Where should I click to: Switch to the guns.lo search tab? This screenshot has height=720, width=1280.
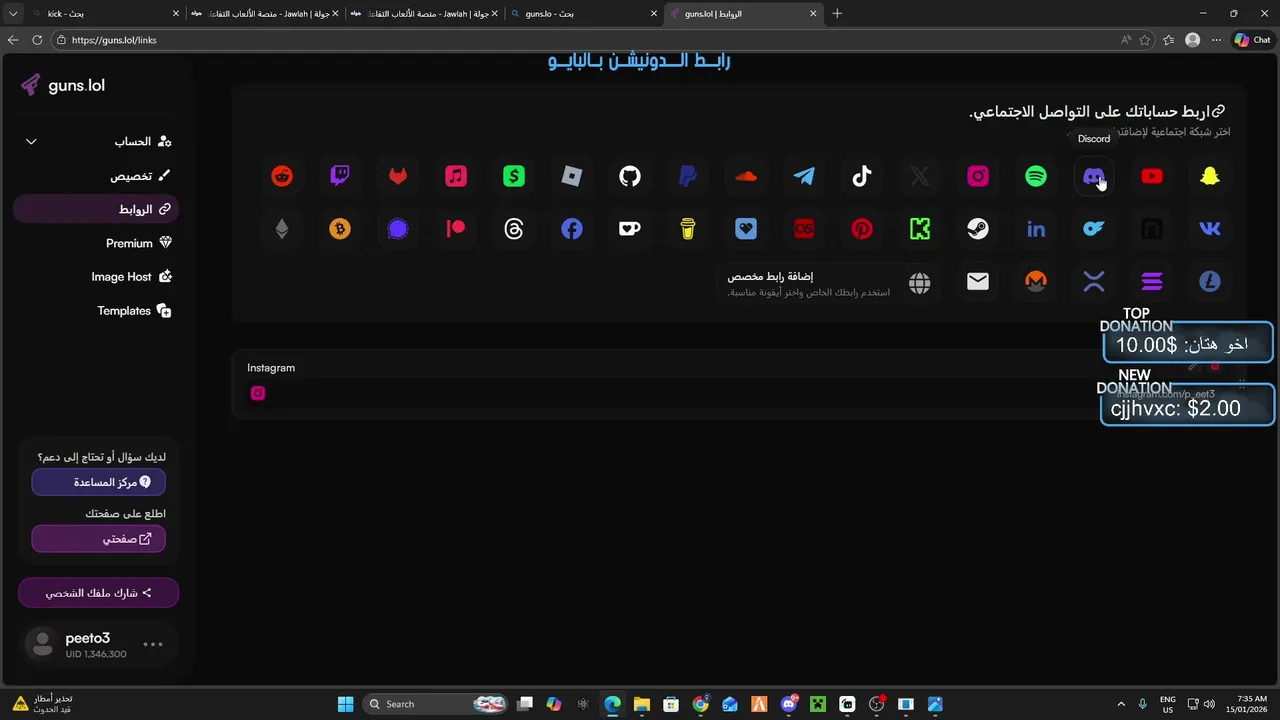coord(583,14)
